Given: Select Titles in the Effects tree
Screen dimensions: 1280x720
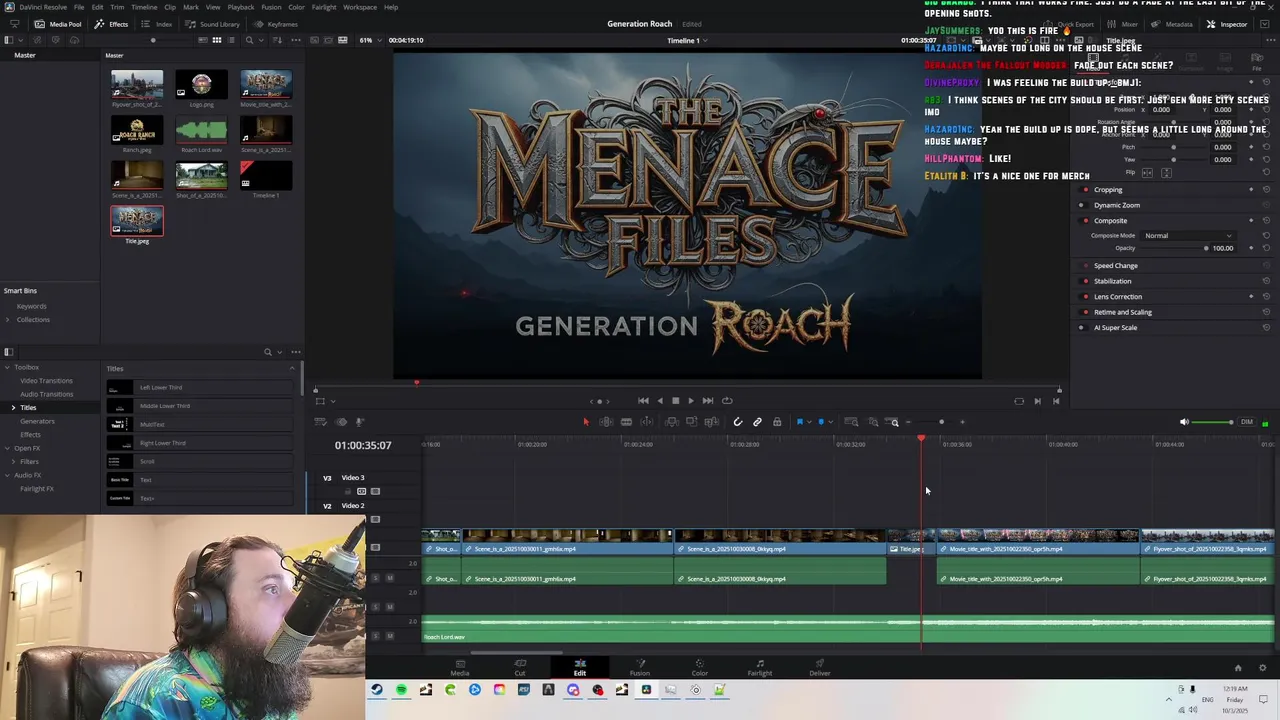Looking at the screenshot, I should coord(28,408).
